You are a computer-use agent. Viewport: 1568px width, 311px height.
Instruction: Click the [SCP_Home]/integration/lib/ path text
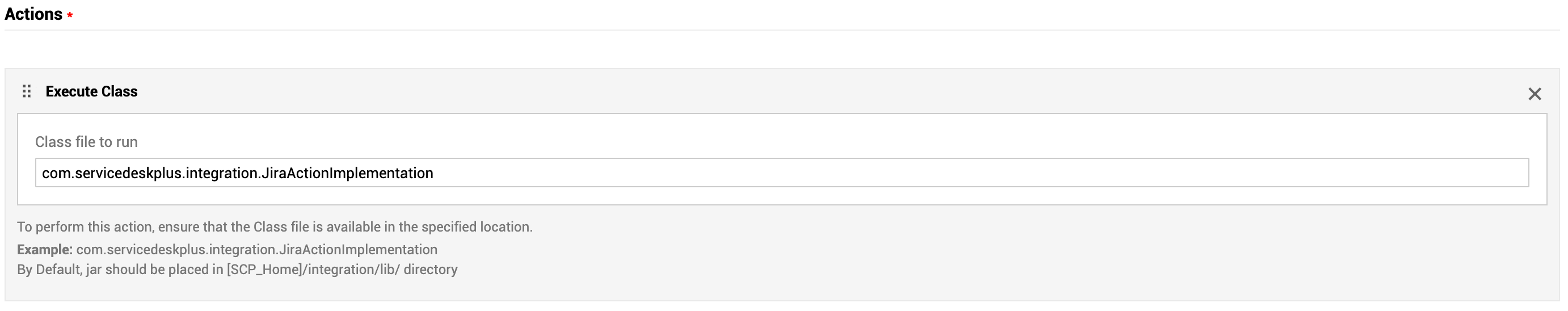(x=313, y=270)
